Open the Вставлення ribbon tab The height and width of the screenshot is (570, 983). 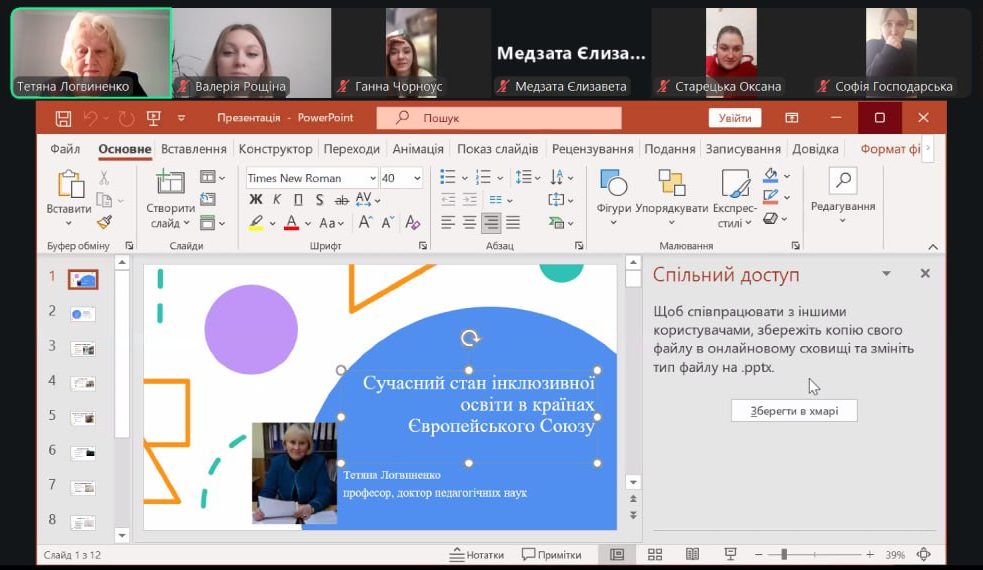tap(194, 149)
